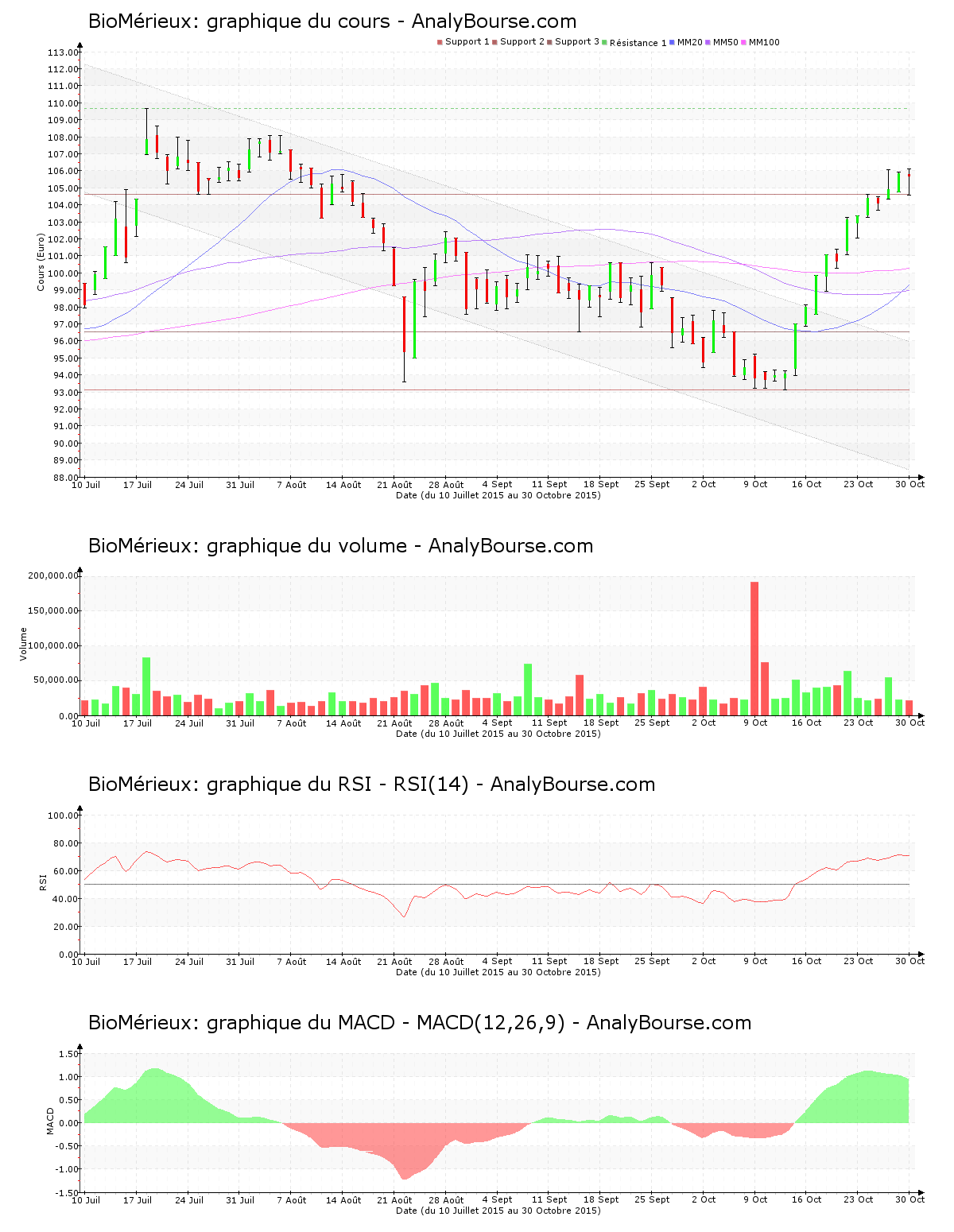954x1232 pixels.
Task: Click the RSI low point near 21 Août
Action: pos(404,916)
